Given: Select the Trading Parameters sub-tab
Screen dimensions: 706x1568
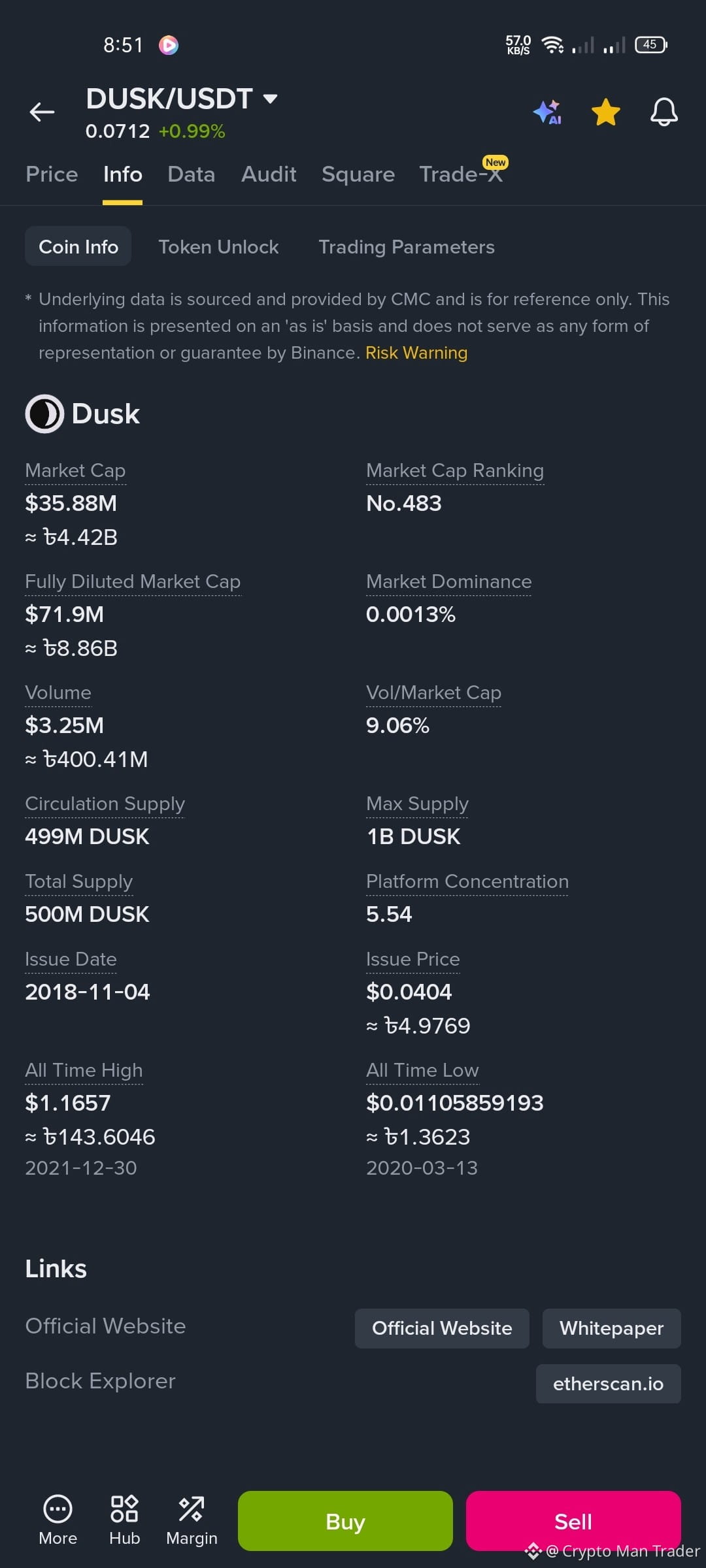Looking at the screenshot, I should [407, 246].
